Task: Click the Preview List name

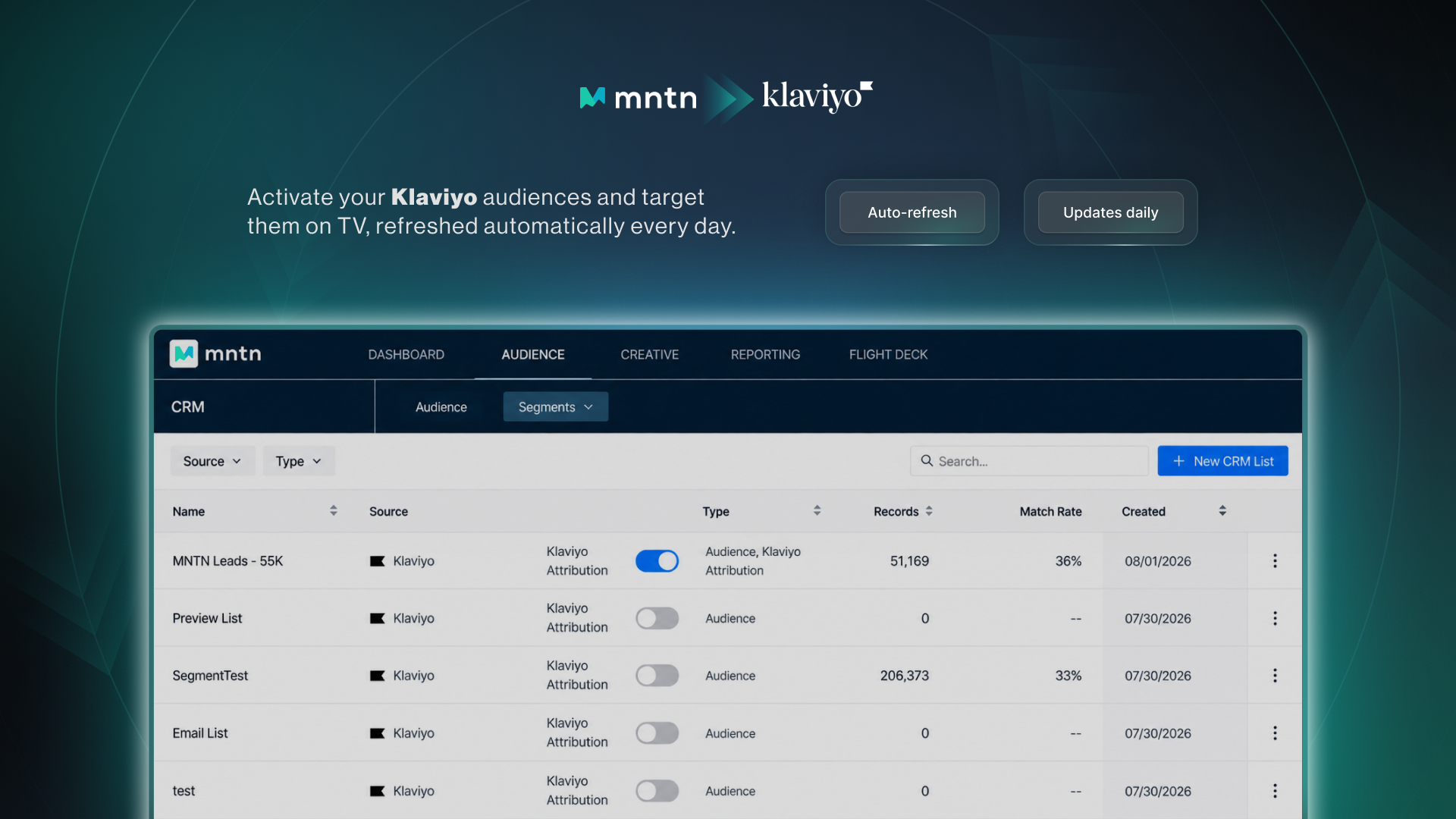Action: tap(207, 618)
